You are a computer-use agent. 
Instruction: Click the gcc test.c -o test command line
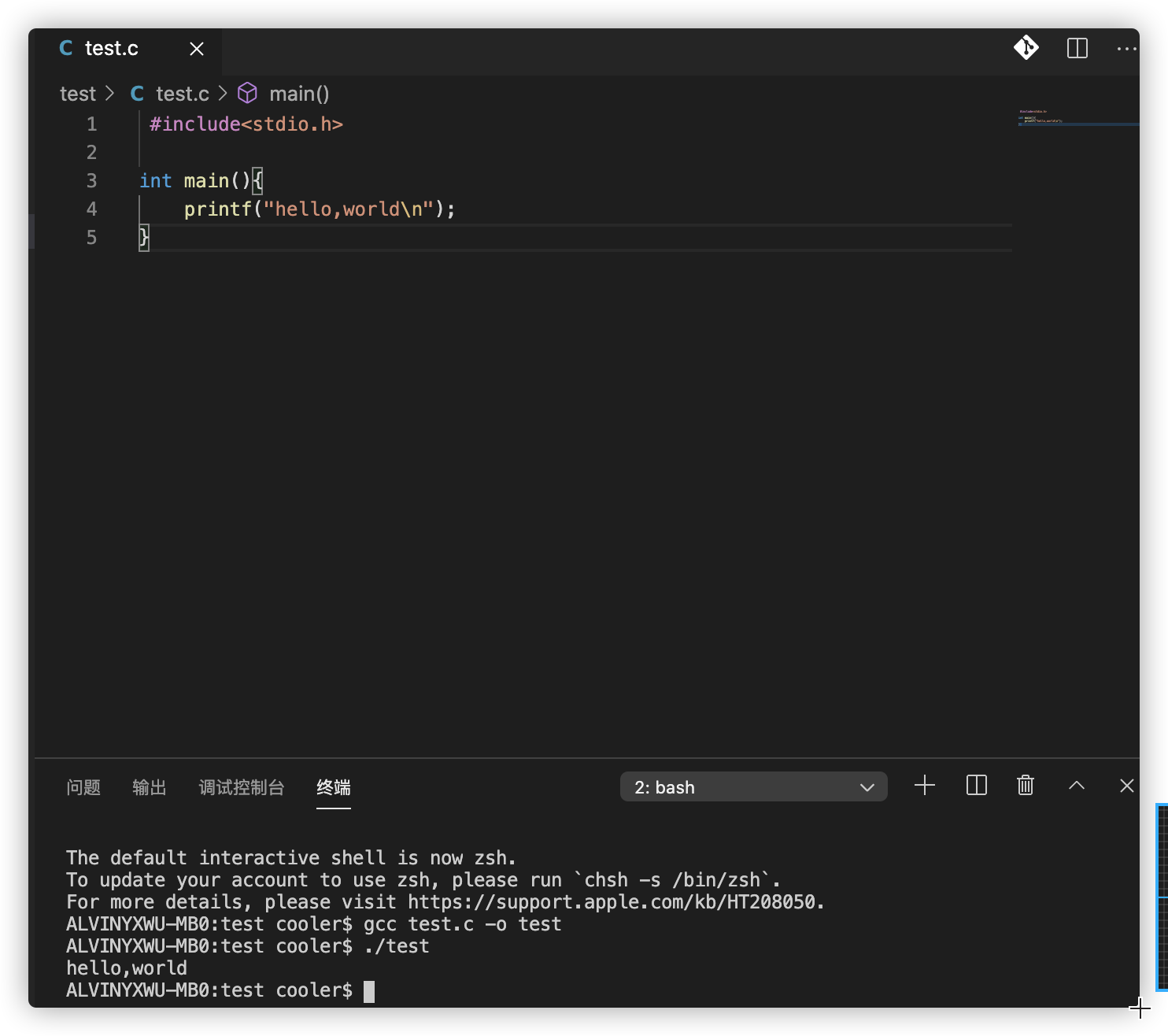[463, 924]
